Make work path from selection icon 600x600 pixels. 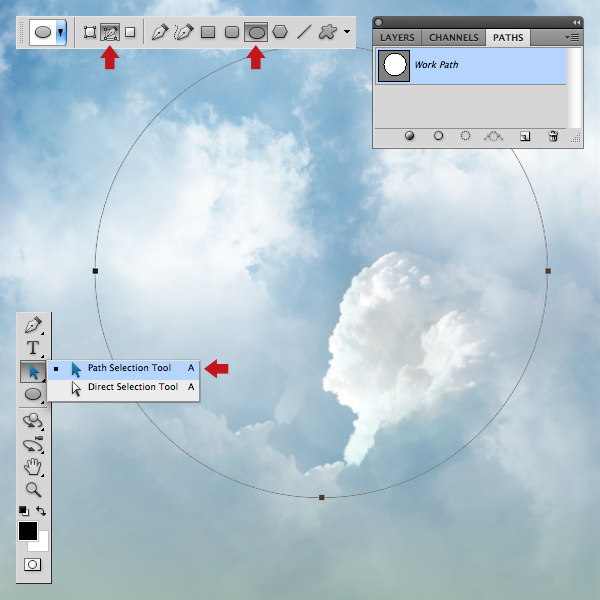click(494, 136)
